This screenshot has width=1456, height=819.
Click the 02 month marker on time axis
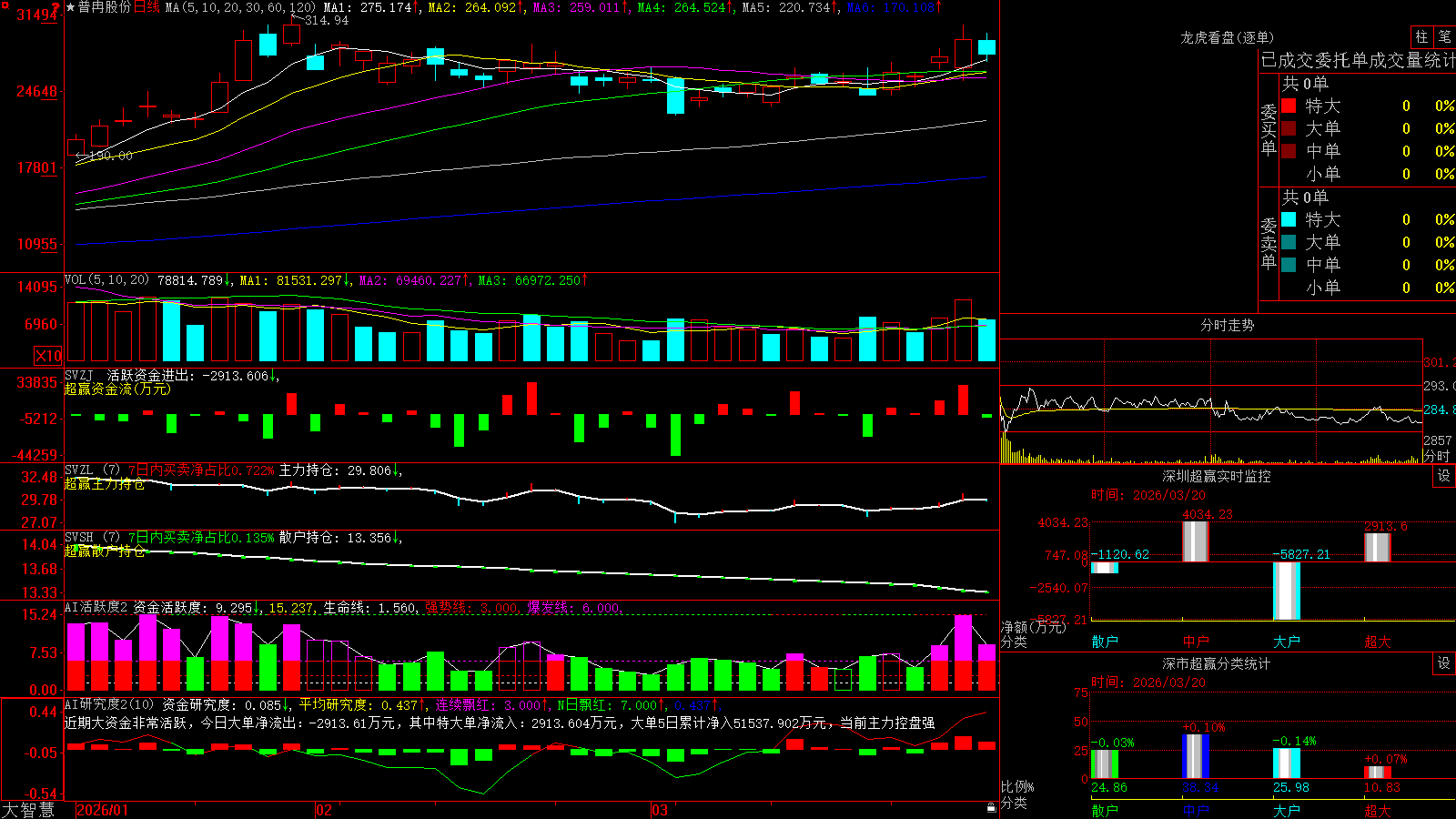pyautogui.click(x=324, y=810)
